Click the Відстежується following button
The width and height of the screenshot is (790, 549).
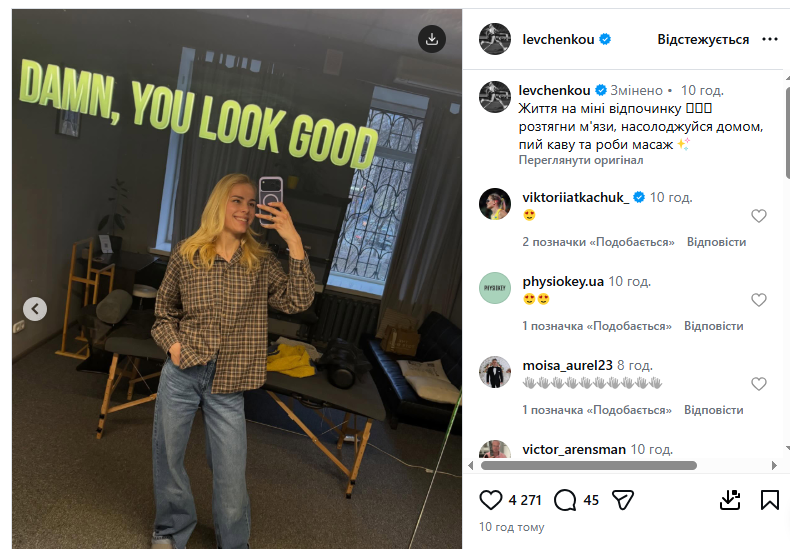pos(703,40)
